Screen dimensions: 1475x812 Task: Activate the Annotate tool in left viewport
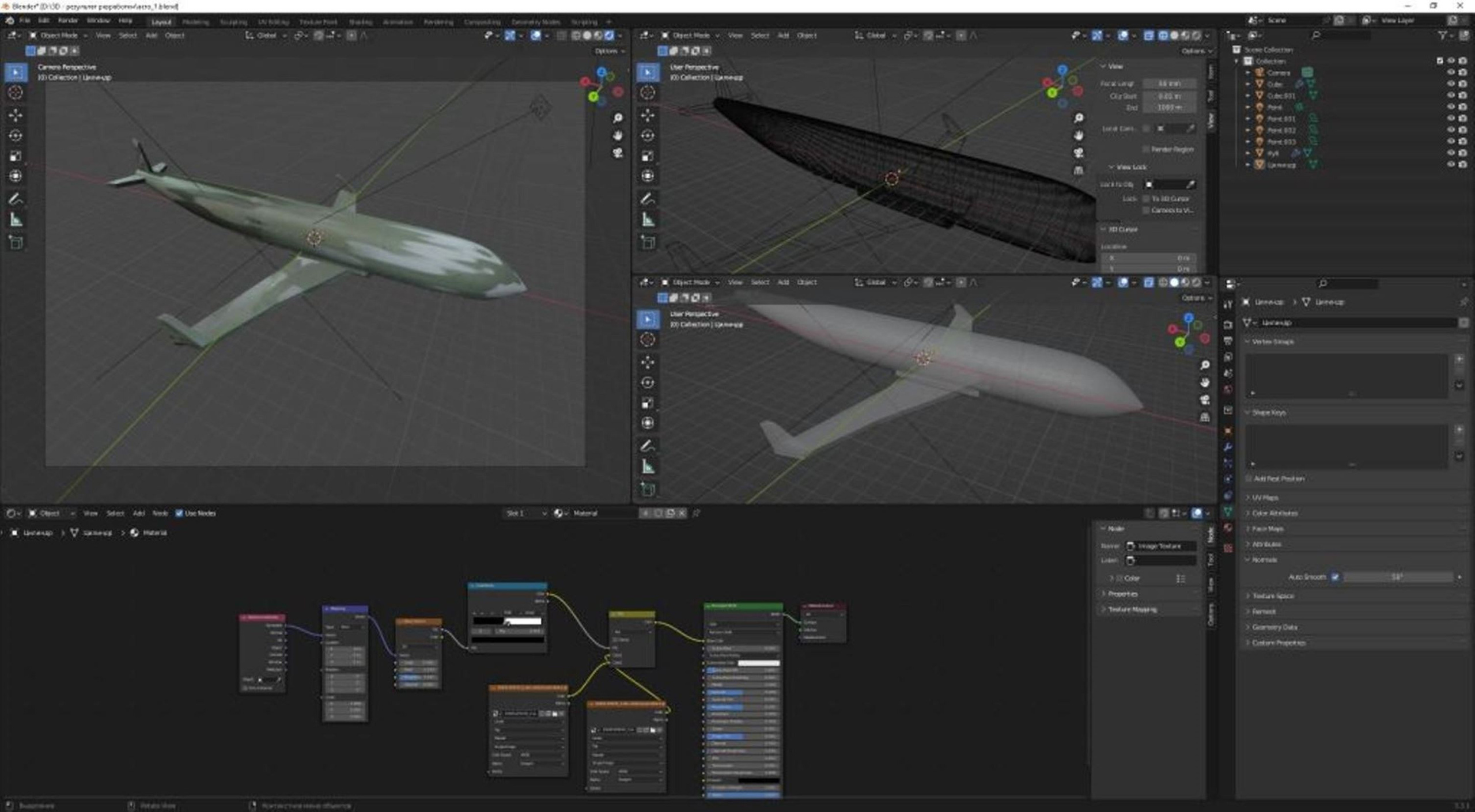16,199
